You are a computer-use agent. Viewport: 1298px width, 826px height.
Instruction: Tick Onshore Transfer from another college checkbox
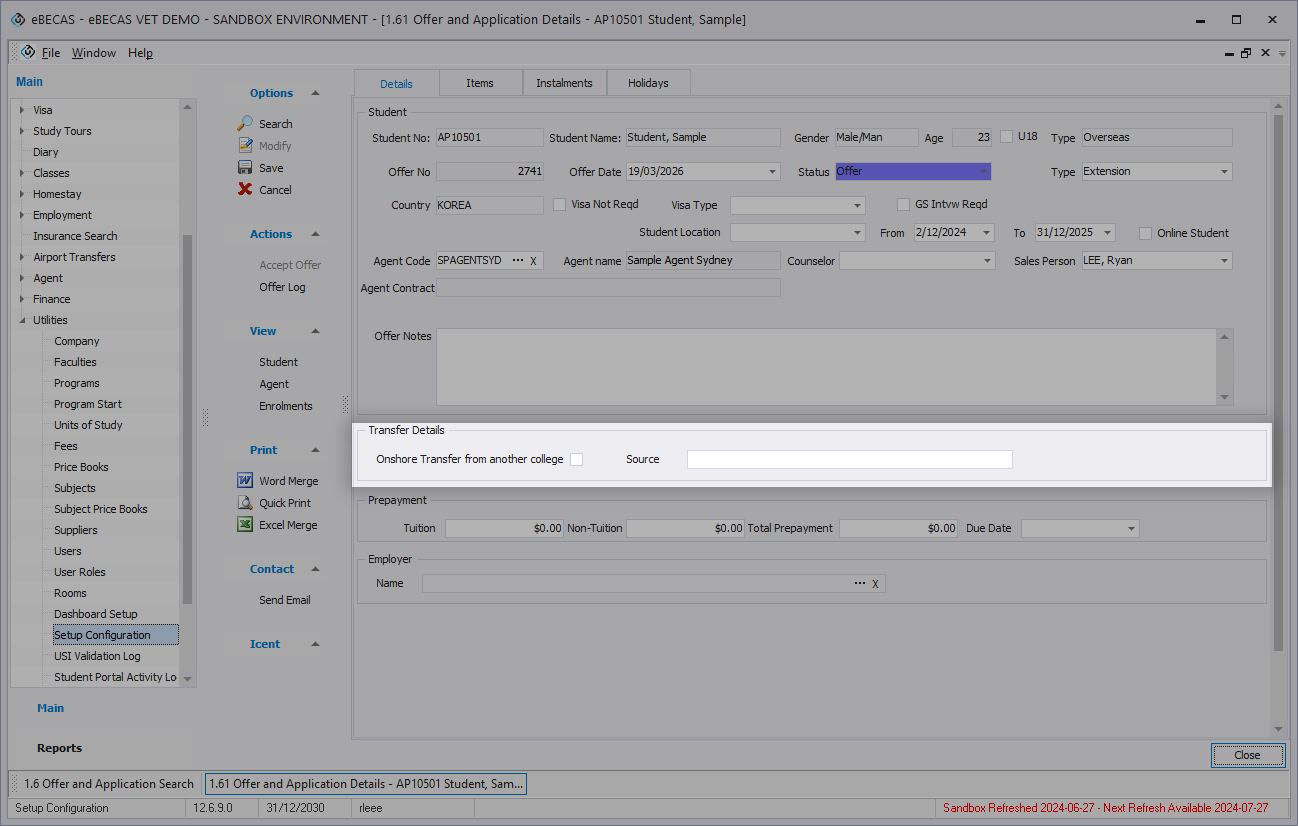click(576, 459)
